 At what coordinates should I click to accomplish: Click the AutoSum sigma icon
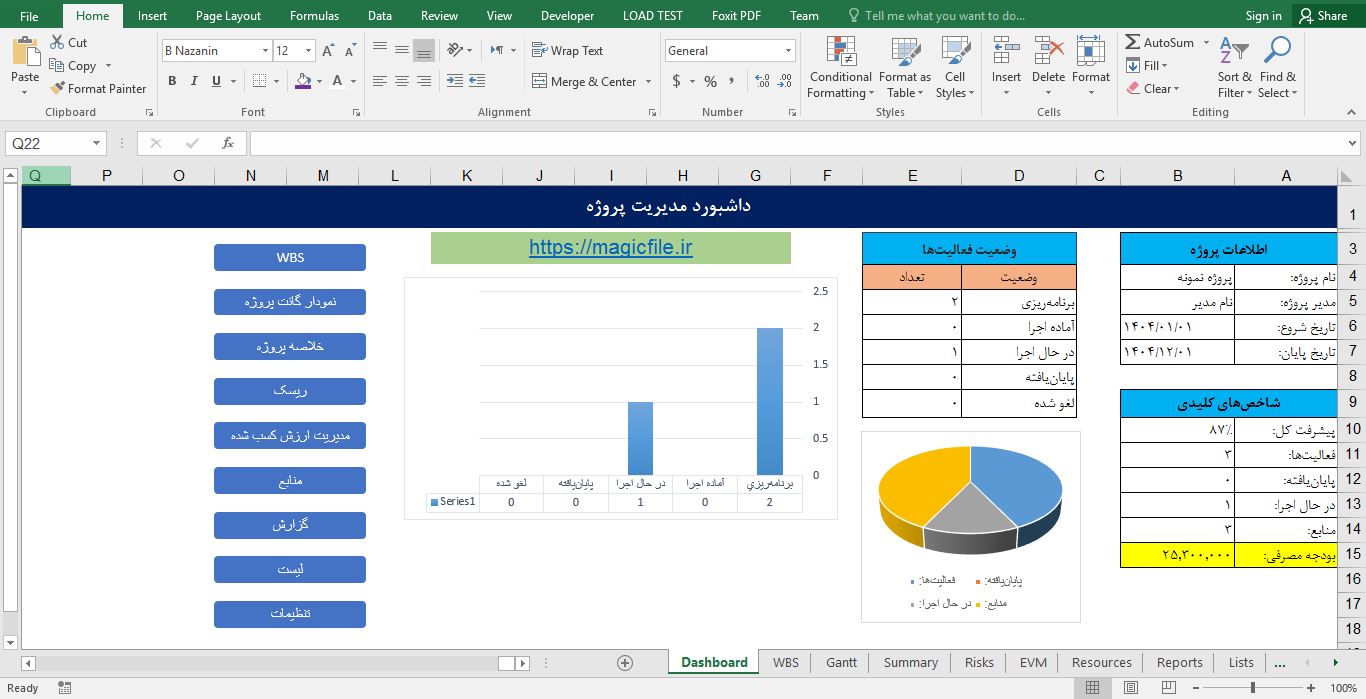1133,43
